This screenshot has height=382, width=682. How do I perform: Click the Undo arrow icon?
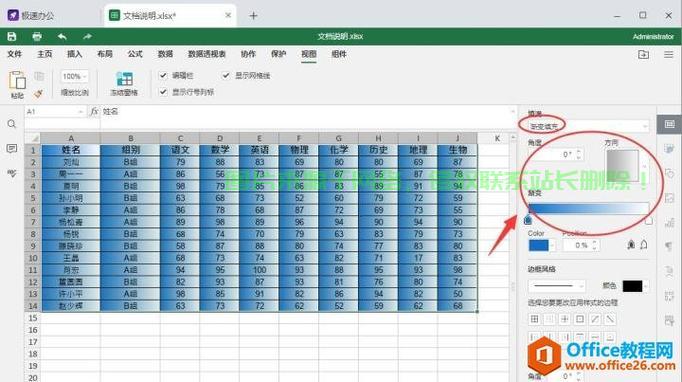tap(62, 37)
